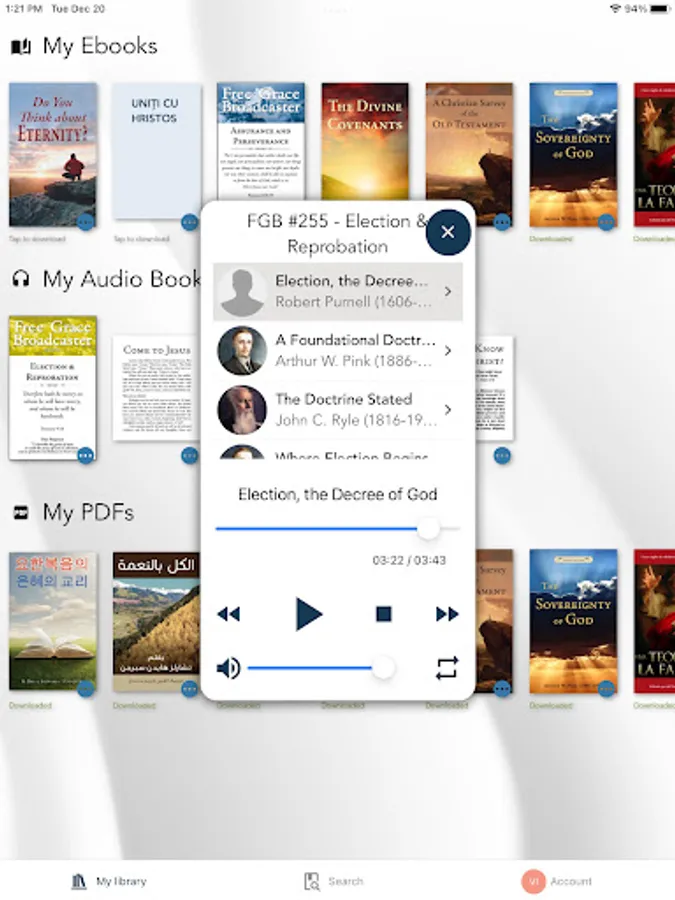Click the PDF icon beside My PDFs

pos(21,513)
